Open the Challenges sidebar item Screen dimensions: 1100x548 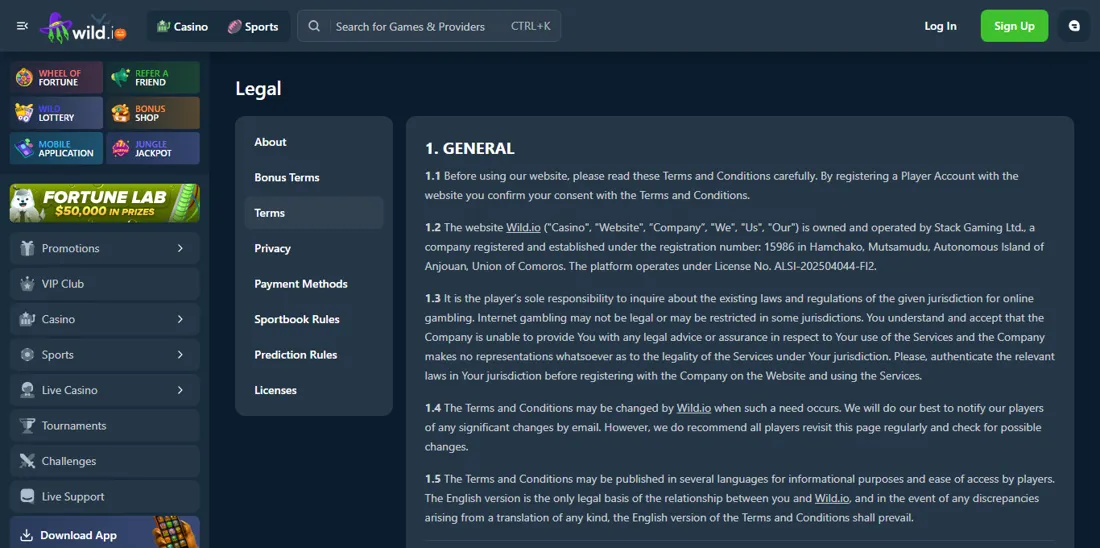105,461
